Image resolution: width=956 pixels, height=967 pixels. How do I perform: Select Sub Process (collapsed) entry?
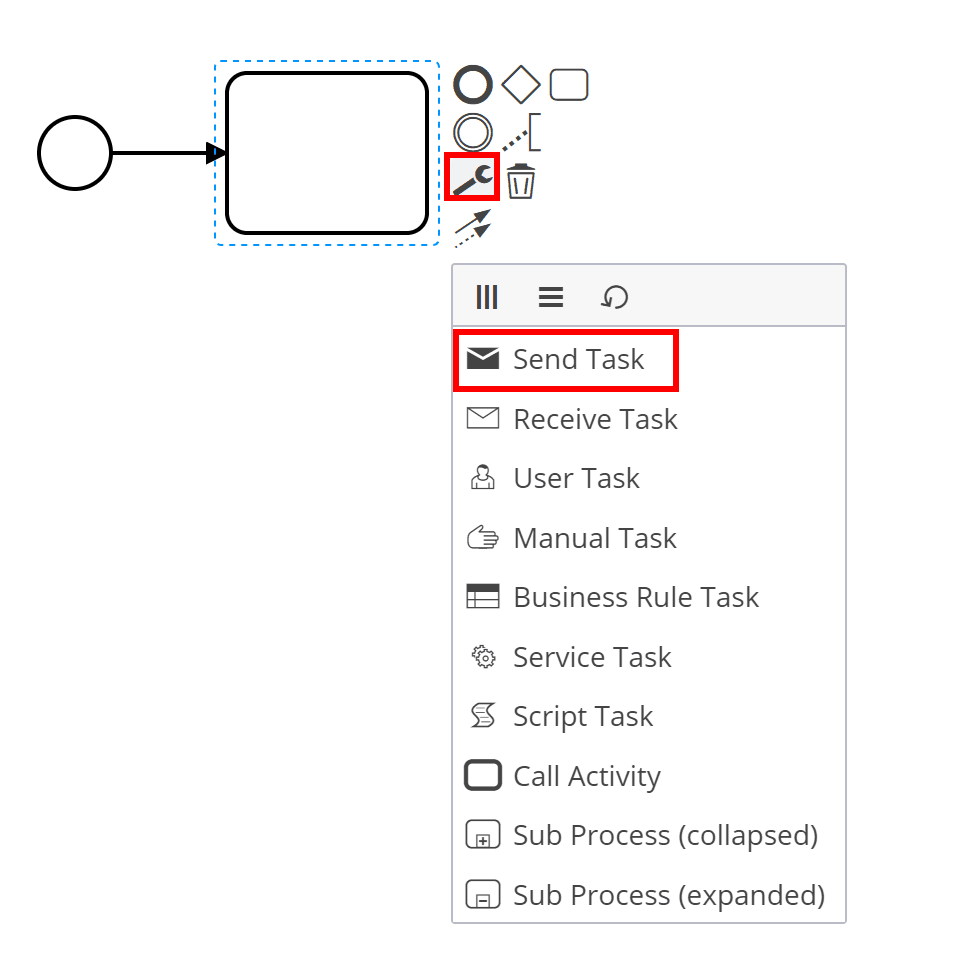(649, 836)
